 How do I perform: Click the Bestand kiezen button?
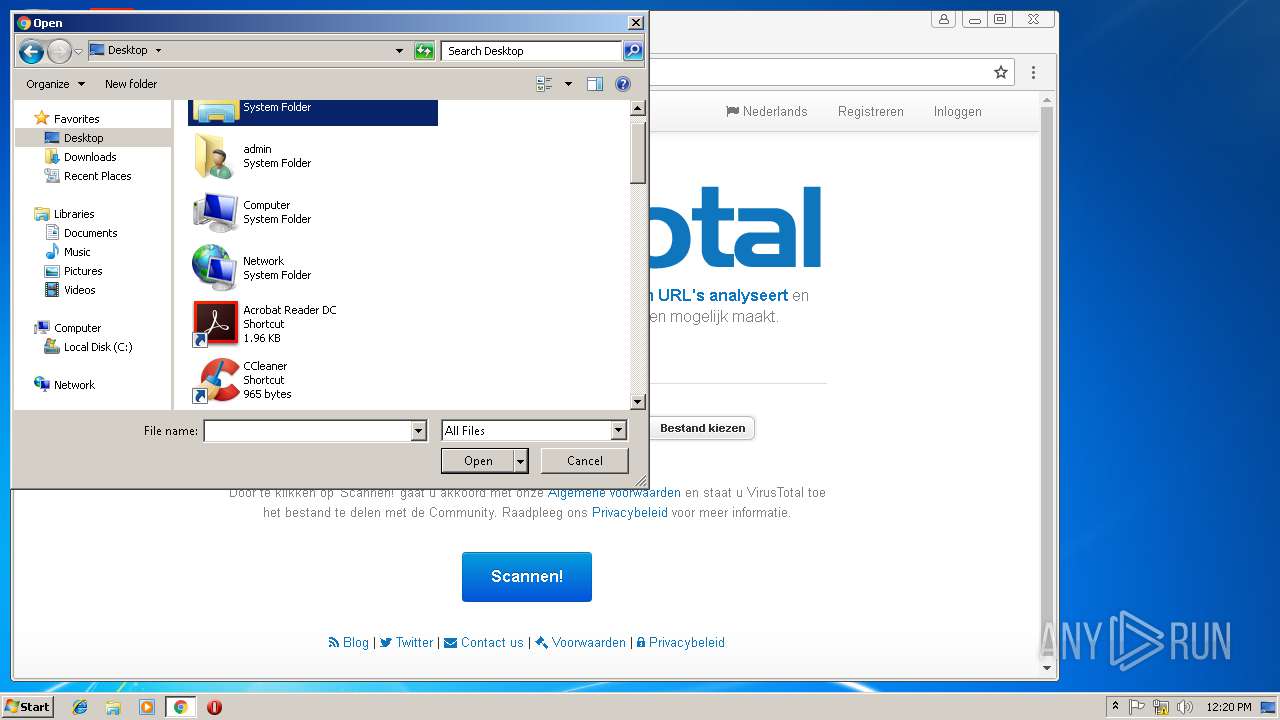coord(702,428)
